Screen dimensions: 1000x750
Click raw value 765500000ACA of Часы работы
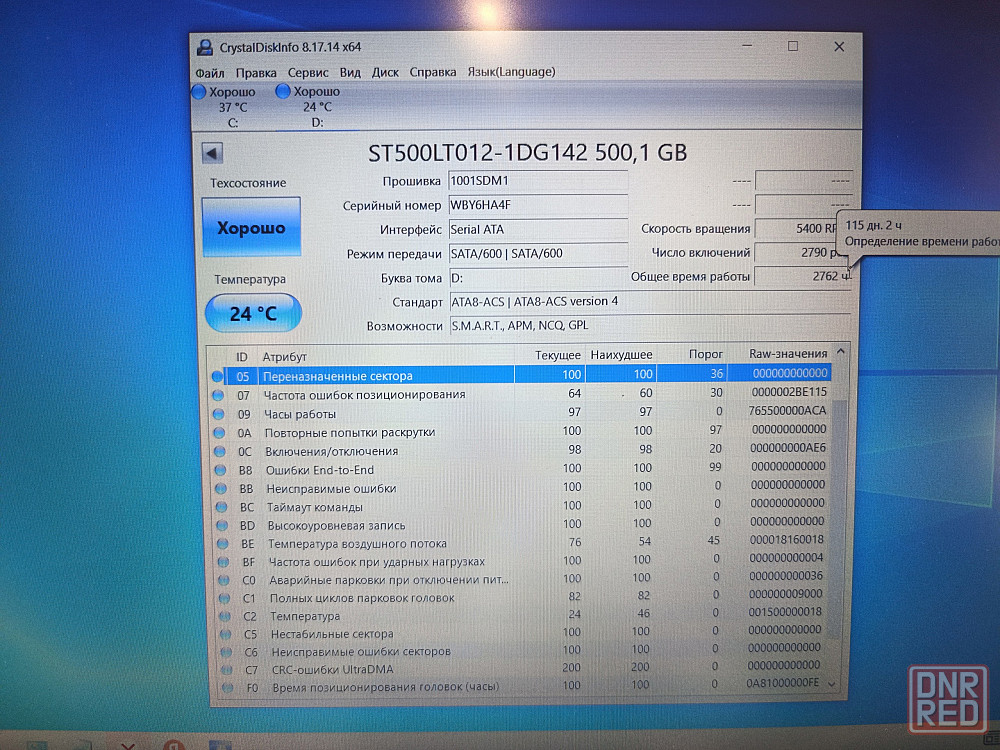click(x=787, y=411)
